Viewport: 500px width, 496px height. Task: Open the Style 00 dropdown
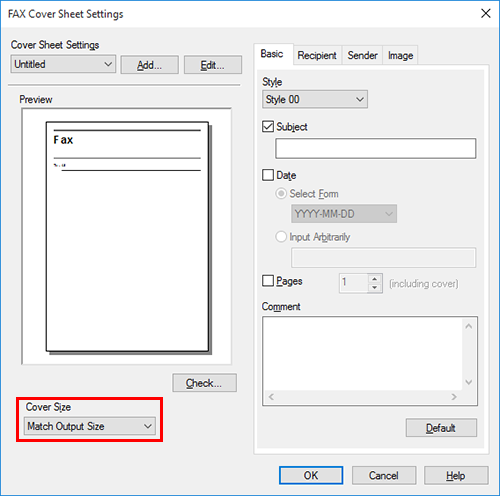pyautogui.click(x=315, y=99)
